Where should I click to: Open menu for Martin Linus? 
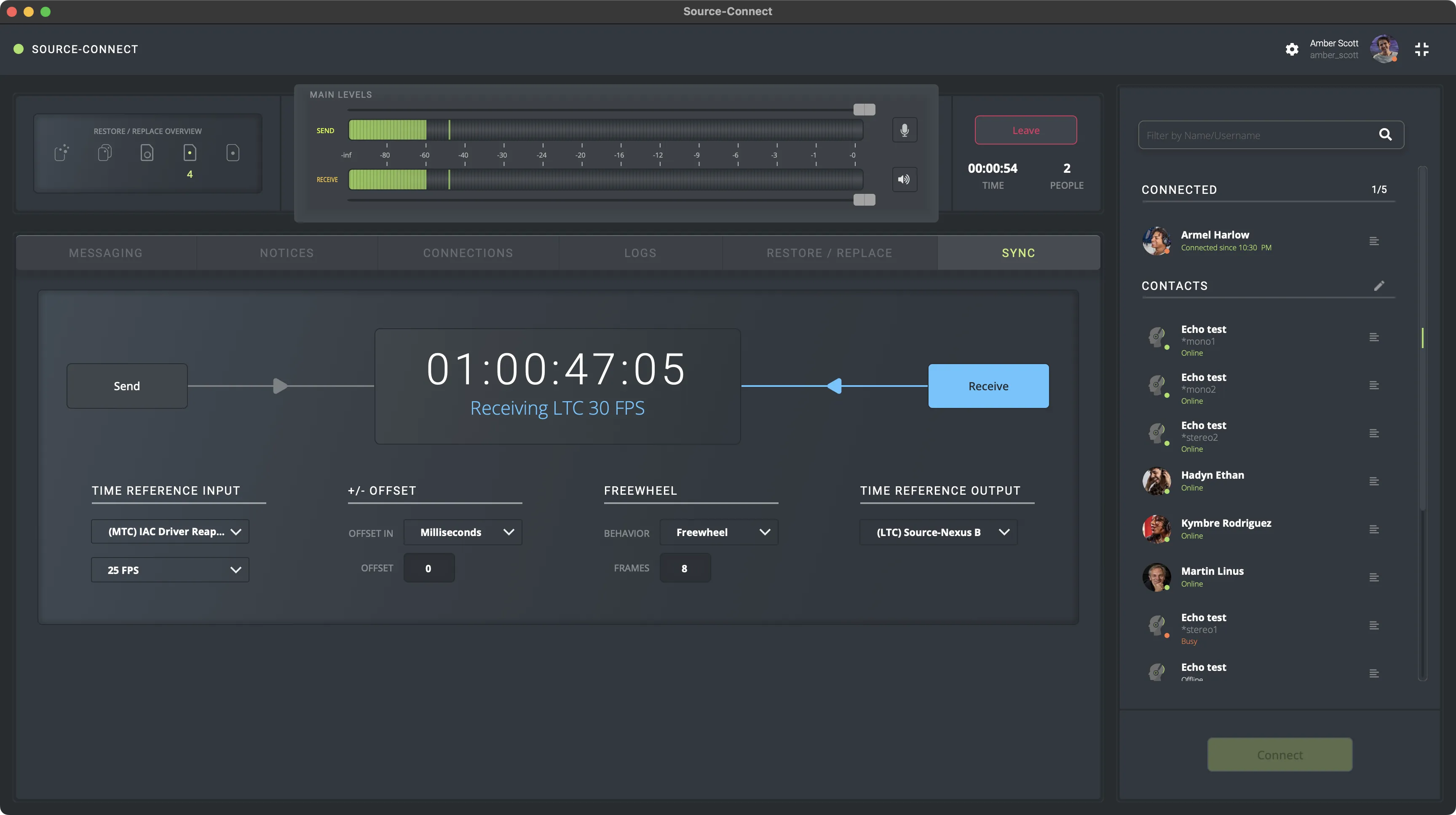[1374, 578]
